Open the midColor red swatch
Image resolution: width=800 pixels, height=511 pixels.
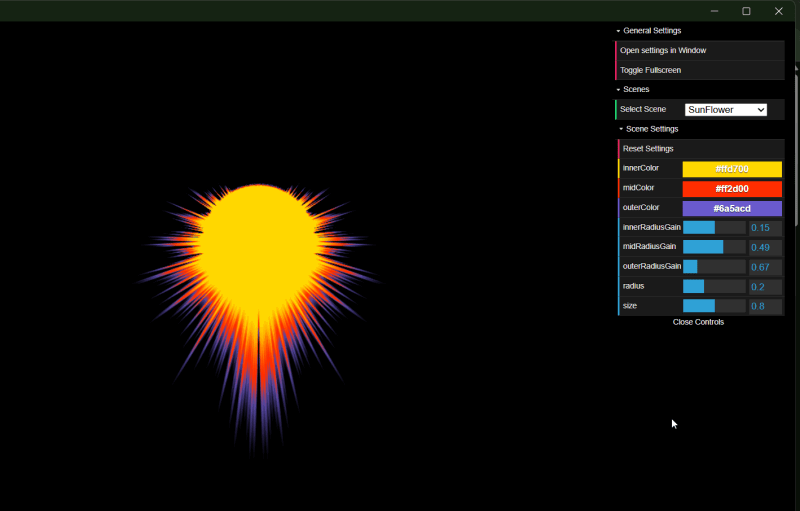click(x=732, y=189)
